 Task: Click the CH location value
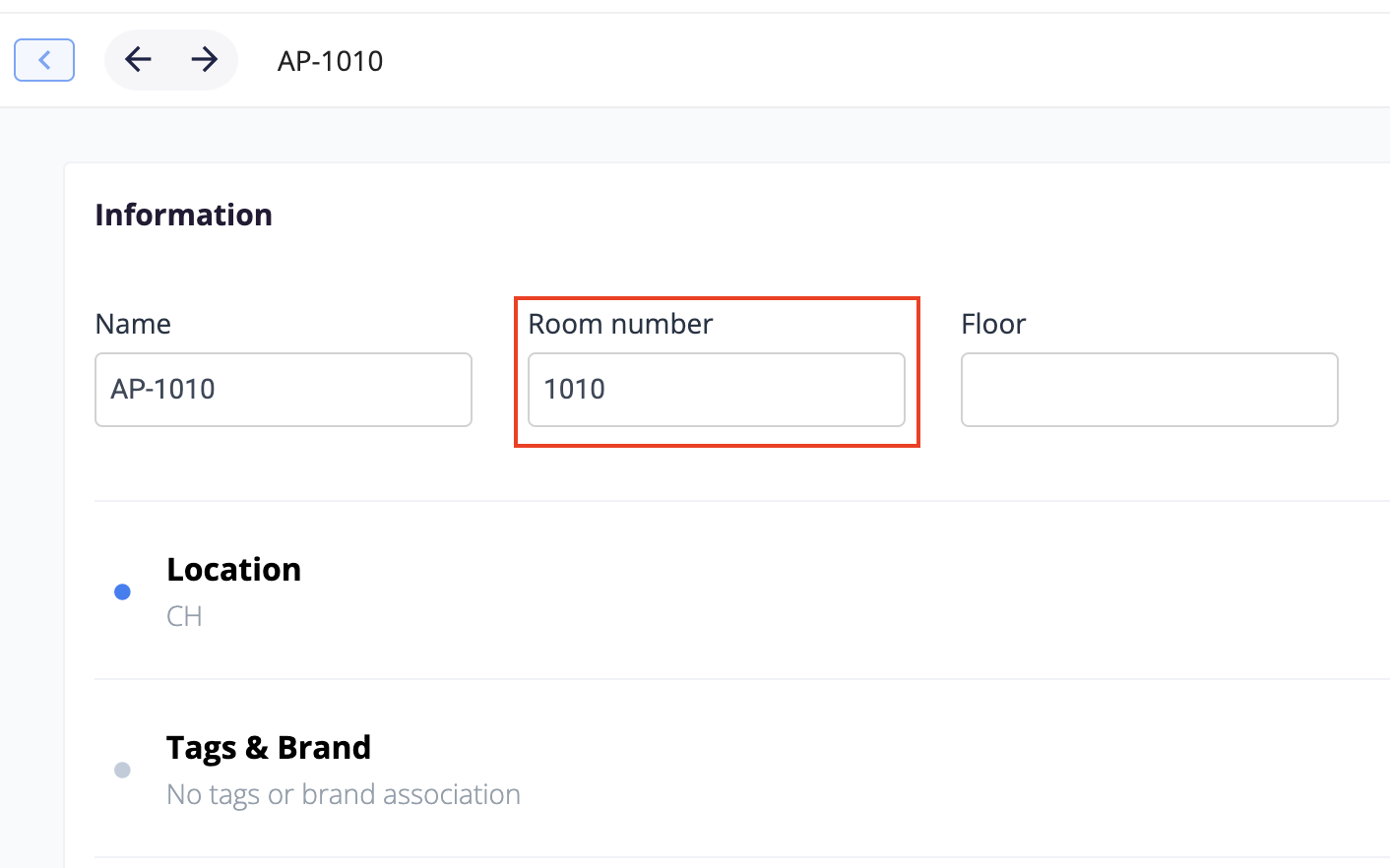[x=184, y=616]
